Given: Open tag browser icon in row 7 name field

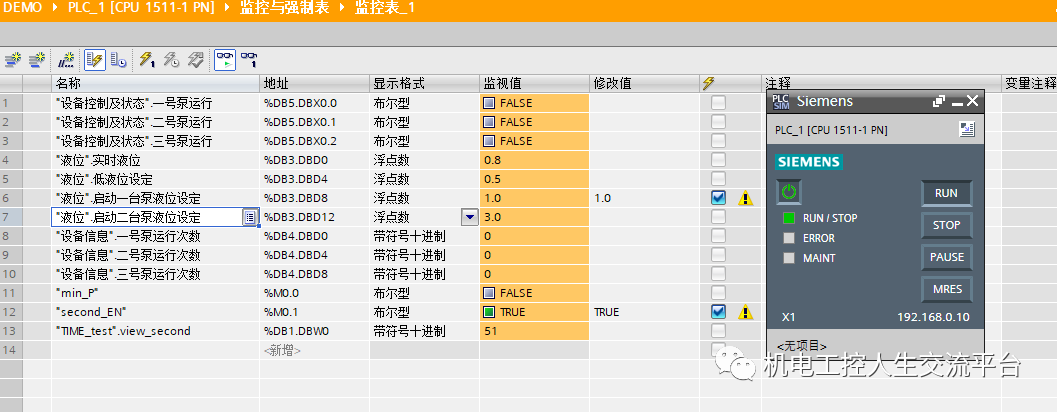Looking at the screenshot, I should [x=250, y=217].
